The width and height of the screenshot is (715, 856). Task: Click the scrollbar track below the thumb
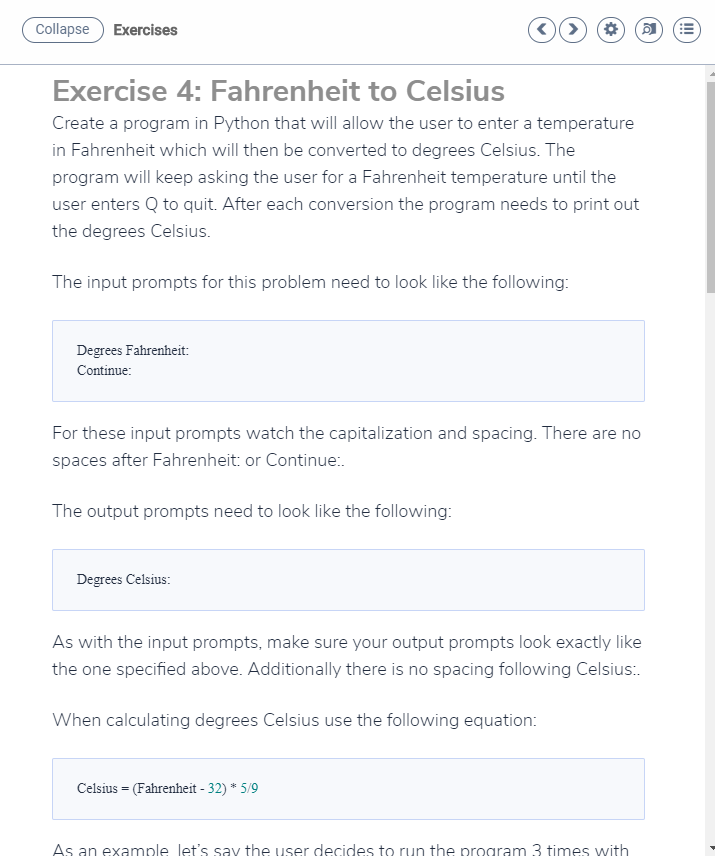[x=711, y=568]
